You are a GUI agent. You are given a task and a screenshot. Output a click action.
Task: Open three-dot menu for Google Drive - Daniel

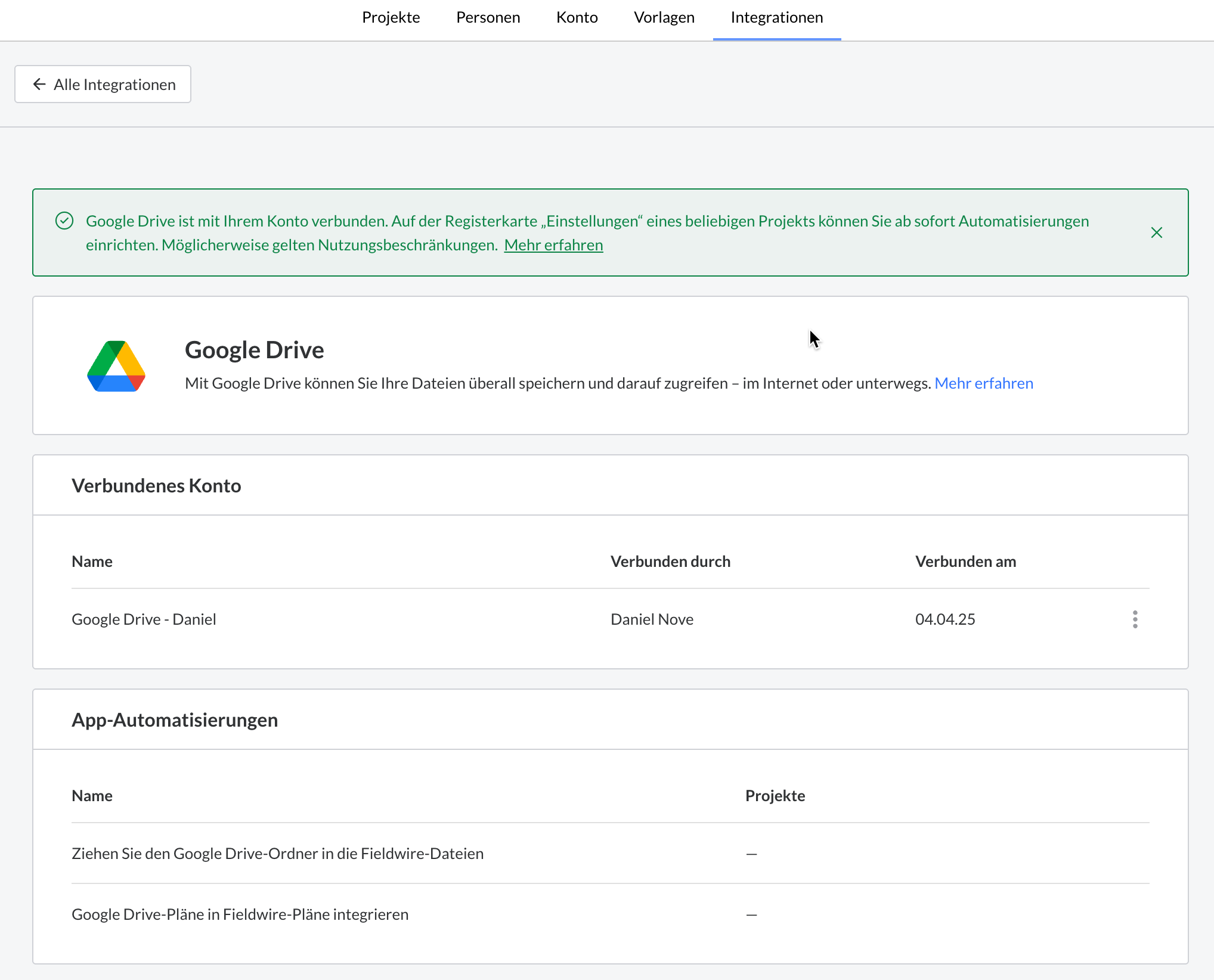(1135, 619)
